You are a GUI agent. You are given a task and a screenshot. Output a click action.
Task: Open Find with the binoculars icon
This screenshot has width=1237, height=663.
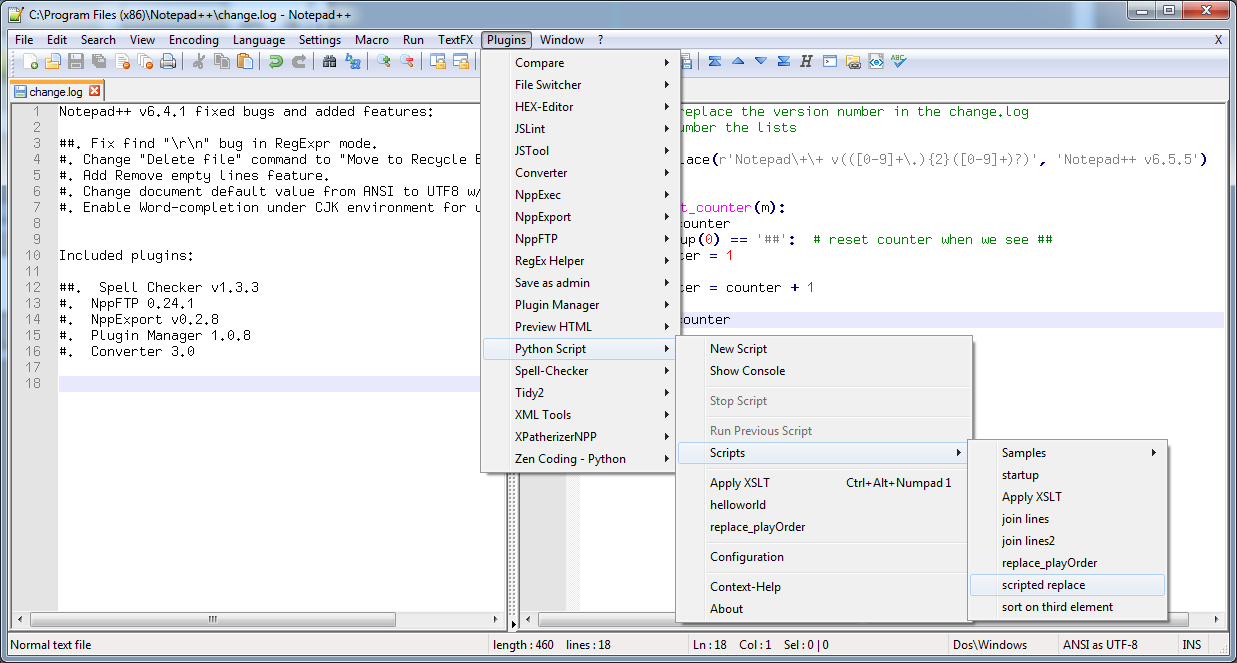(330, 62)
